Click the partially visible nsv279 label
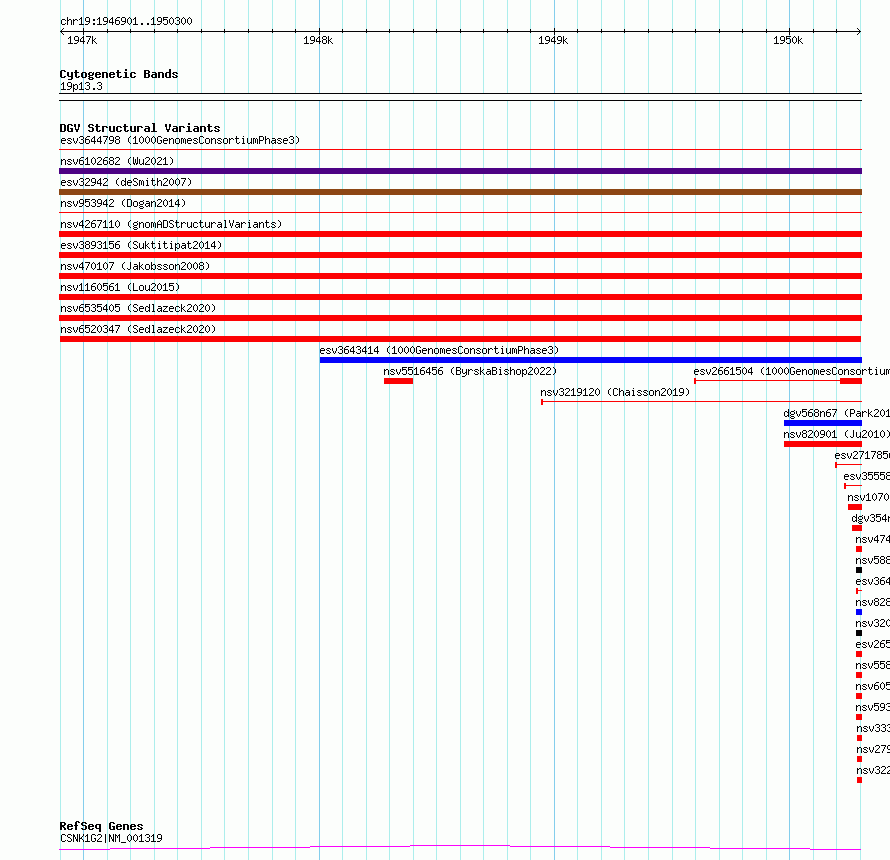The image size is (890, 860). tap(873, 749)
